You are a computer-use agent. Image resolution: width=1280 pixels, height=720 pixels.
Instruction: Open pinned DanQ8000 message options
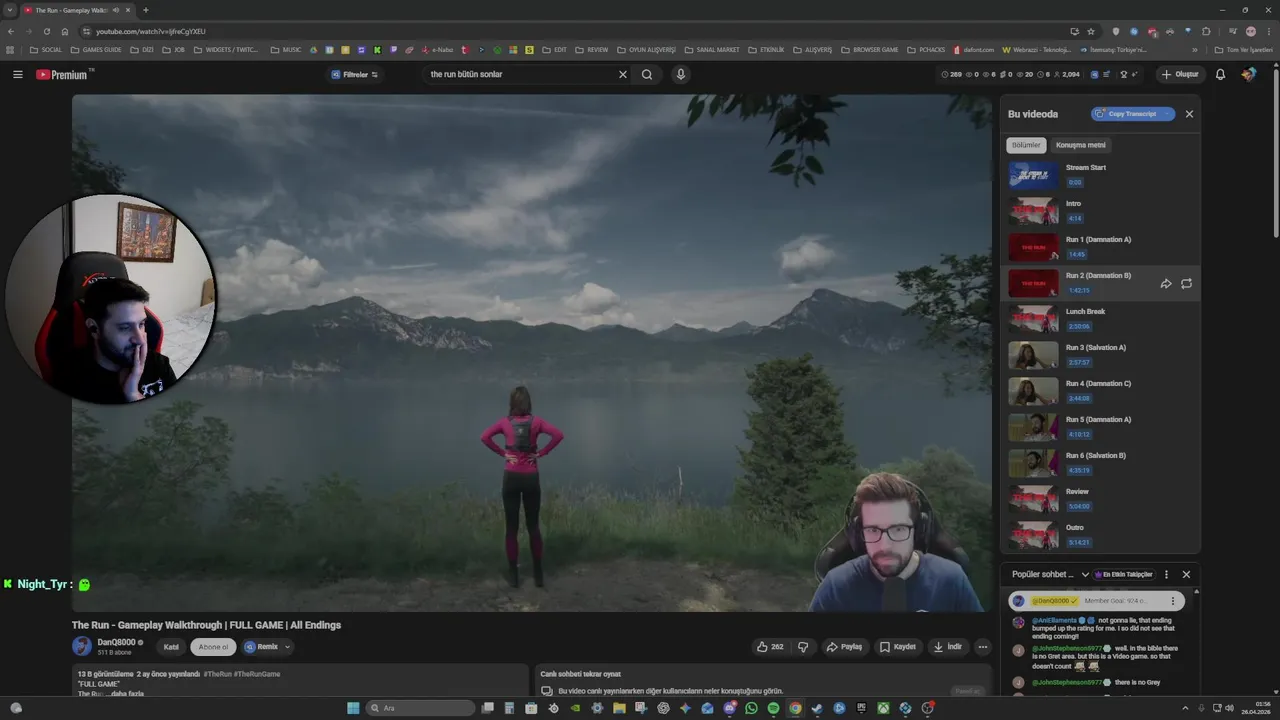pos(1173,601)
